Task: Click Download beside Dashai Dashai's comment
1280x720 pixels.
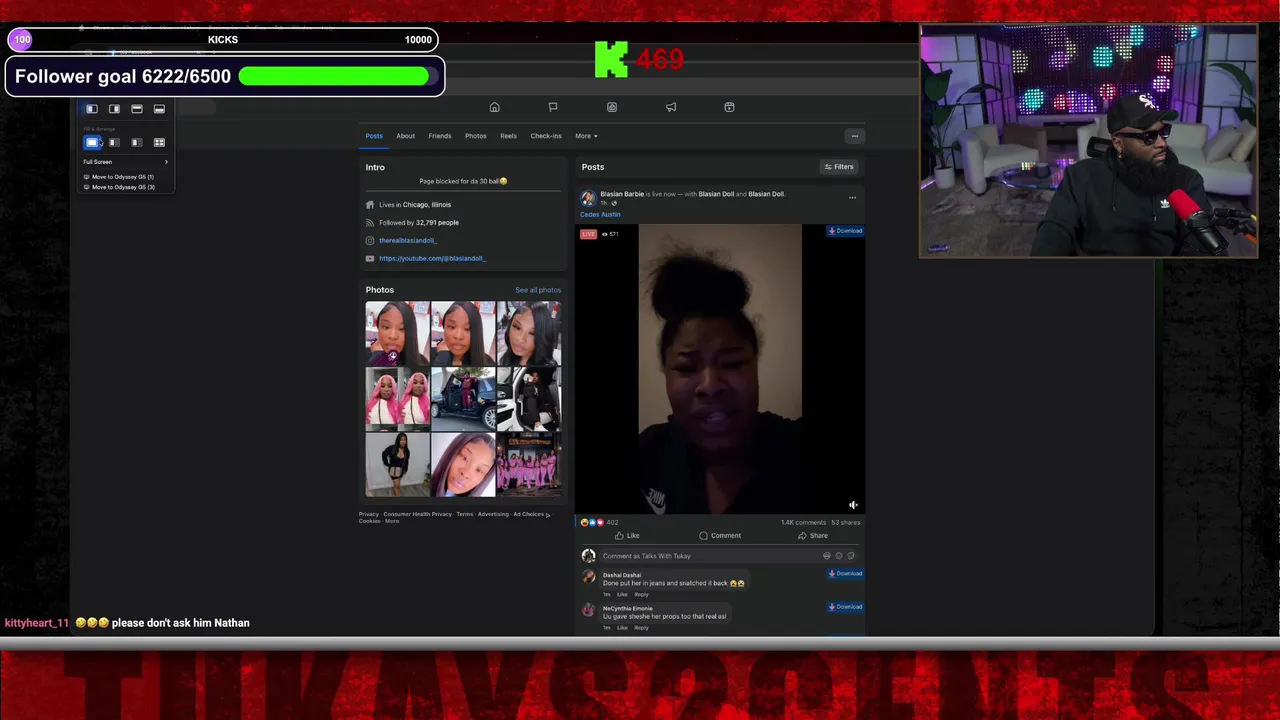Action: (x=845, y=574)
